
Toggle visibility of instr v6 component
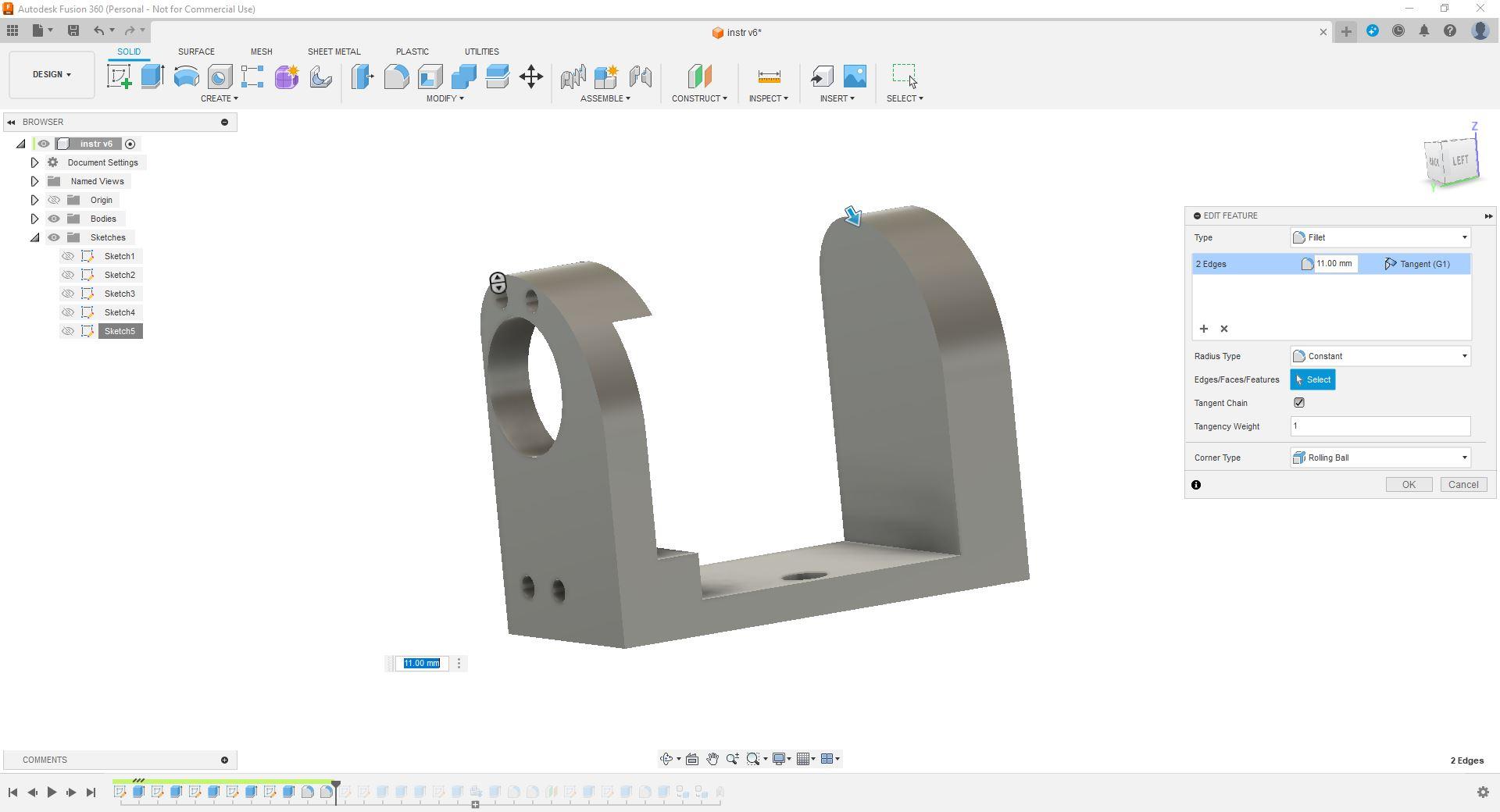[x=44, y=144]
